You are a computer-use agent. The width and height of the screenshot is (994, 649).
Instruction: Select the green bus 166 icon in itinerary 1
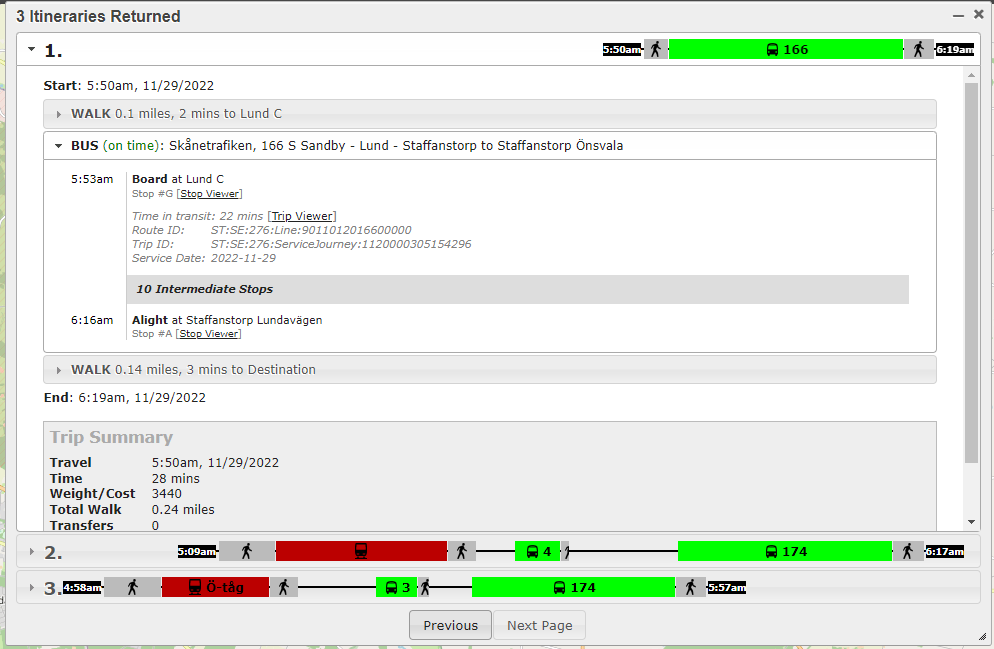pos(786,48)
